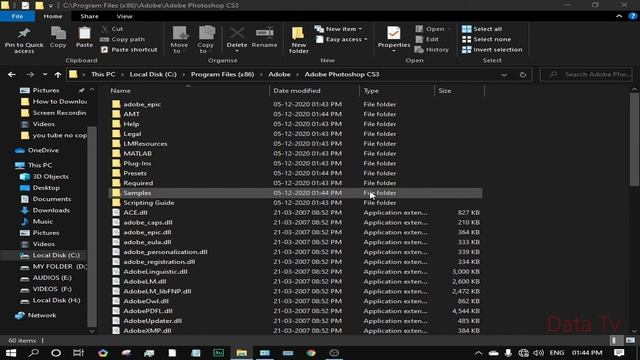Switch to the Share tab
Image resolution: width=640 pixels, height=360 pixels.
[x=89, y=16]
